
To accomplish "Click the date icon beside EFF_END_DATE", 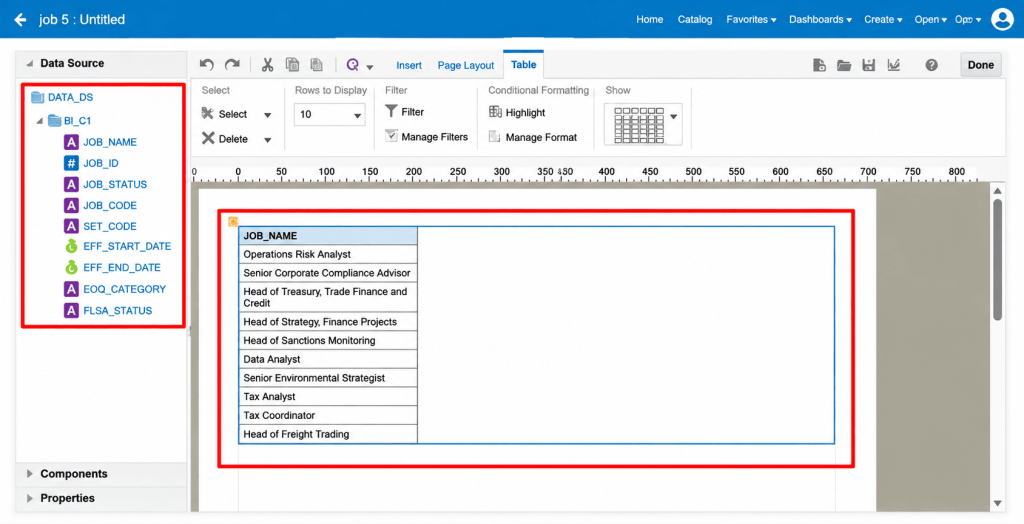I will [x=71, y=267].
